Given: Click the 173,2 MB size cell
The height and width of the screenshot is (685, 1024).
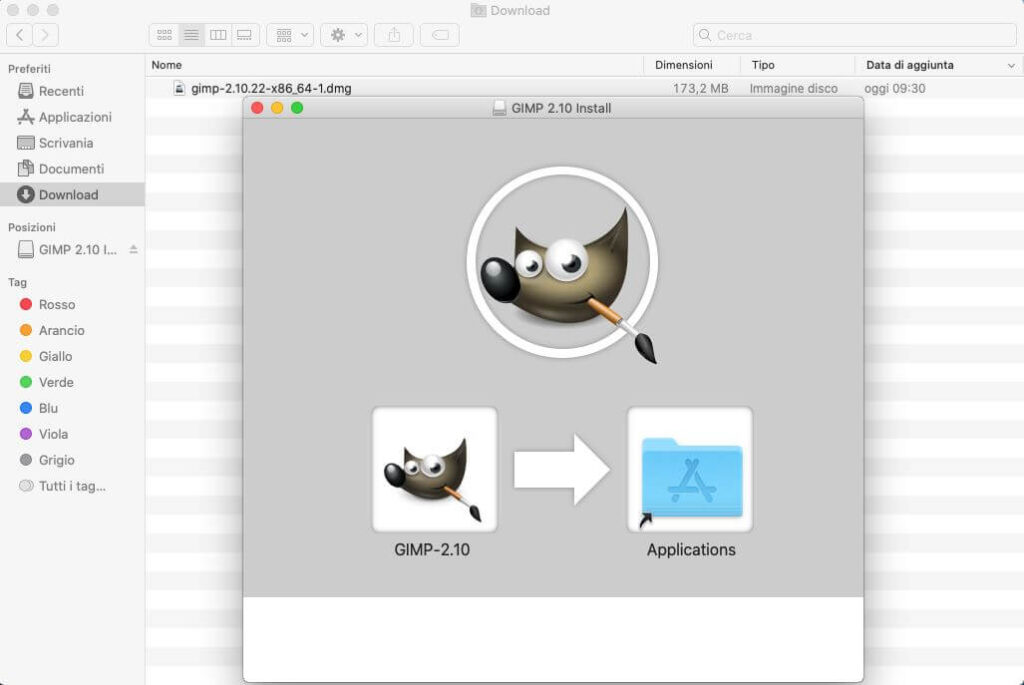Looking at the screenshot, I should point(701,88).
